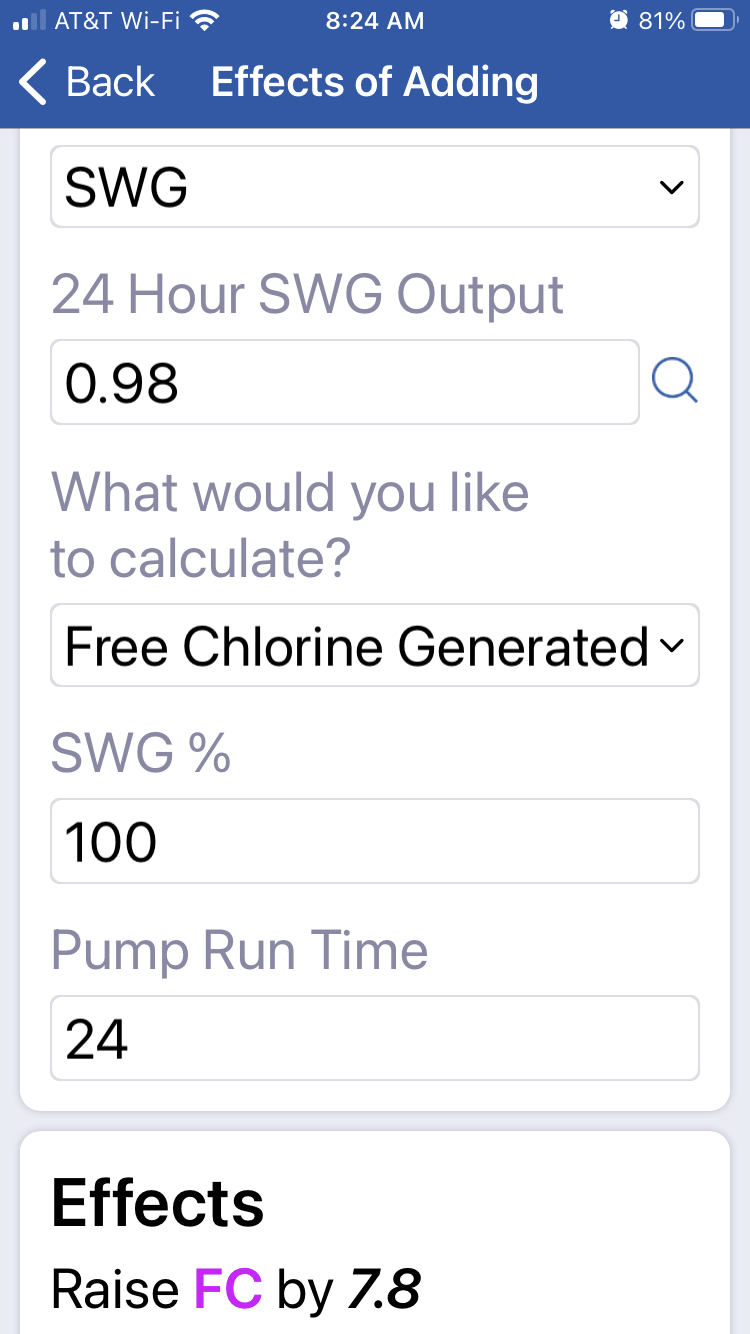
Task: Tap the 8:24 AM clock in status bar
Action: click(375, 20)
